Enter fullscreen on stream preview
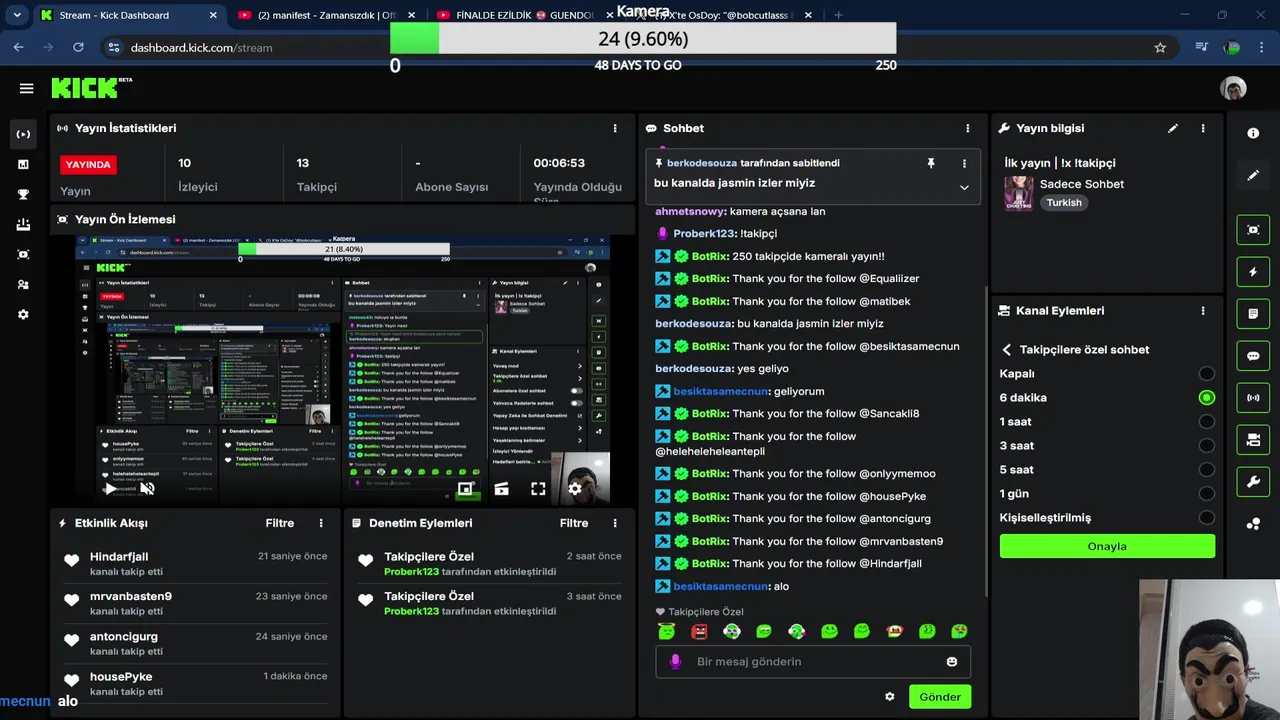Screen dimensions: 1280x720 (538, 488)
